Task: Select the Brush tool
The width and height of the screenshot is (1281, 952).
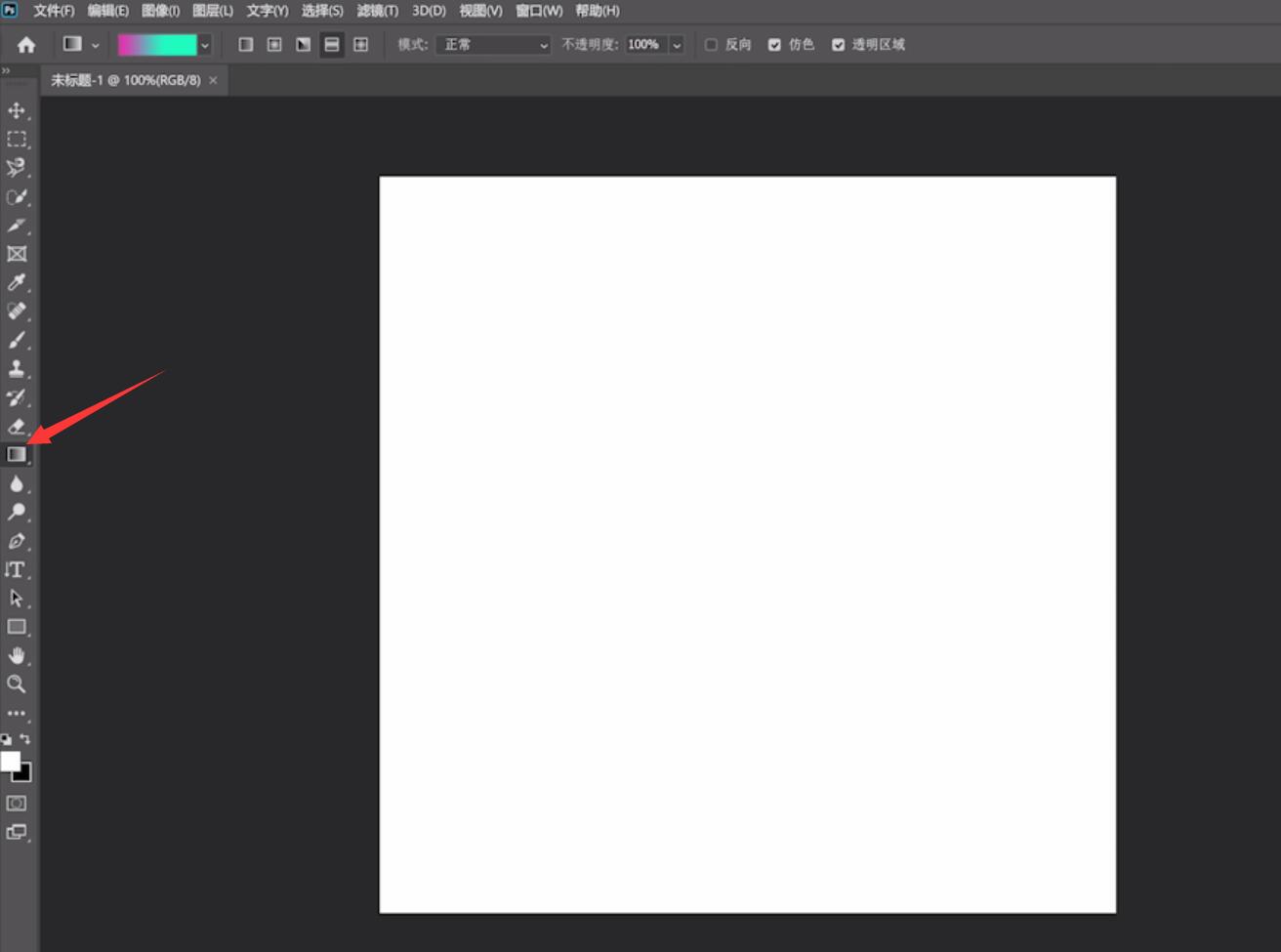Action: click(x=17, y=340)
